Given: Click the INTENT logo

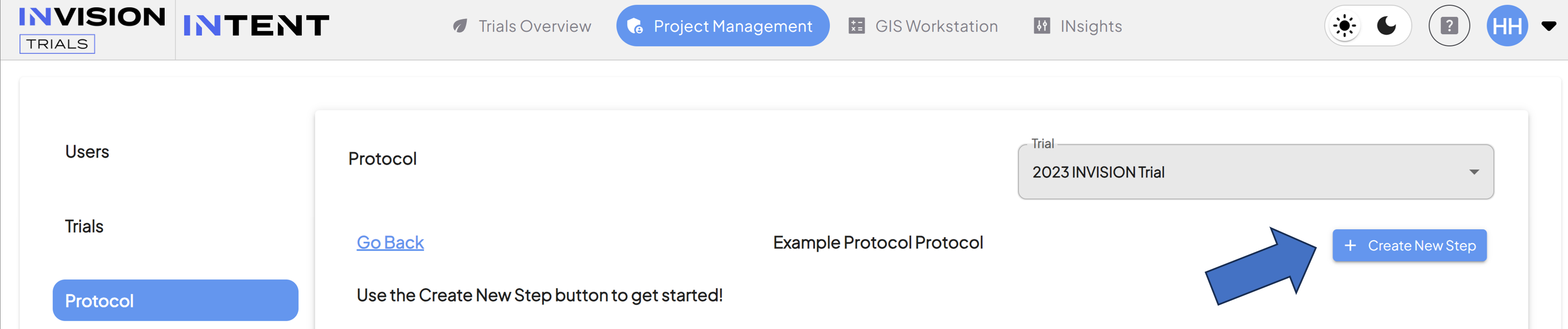Looking at the screenshot, I should [x=256, y=26].
